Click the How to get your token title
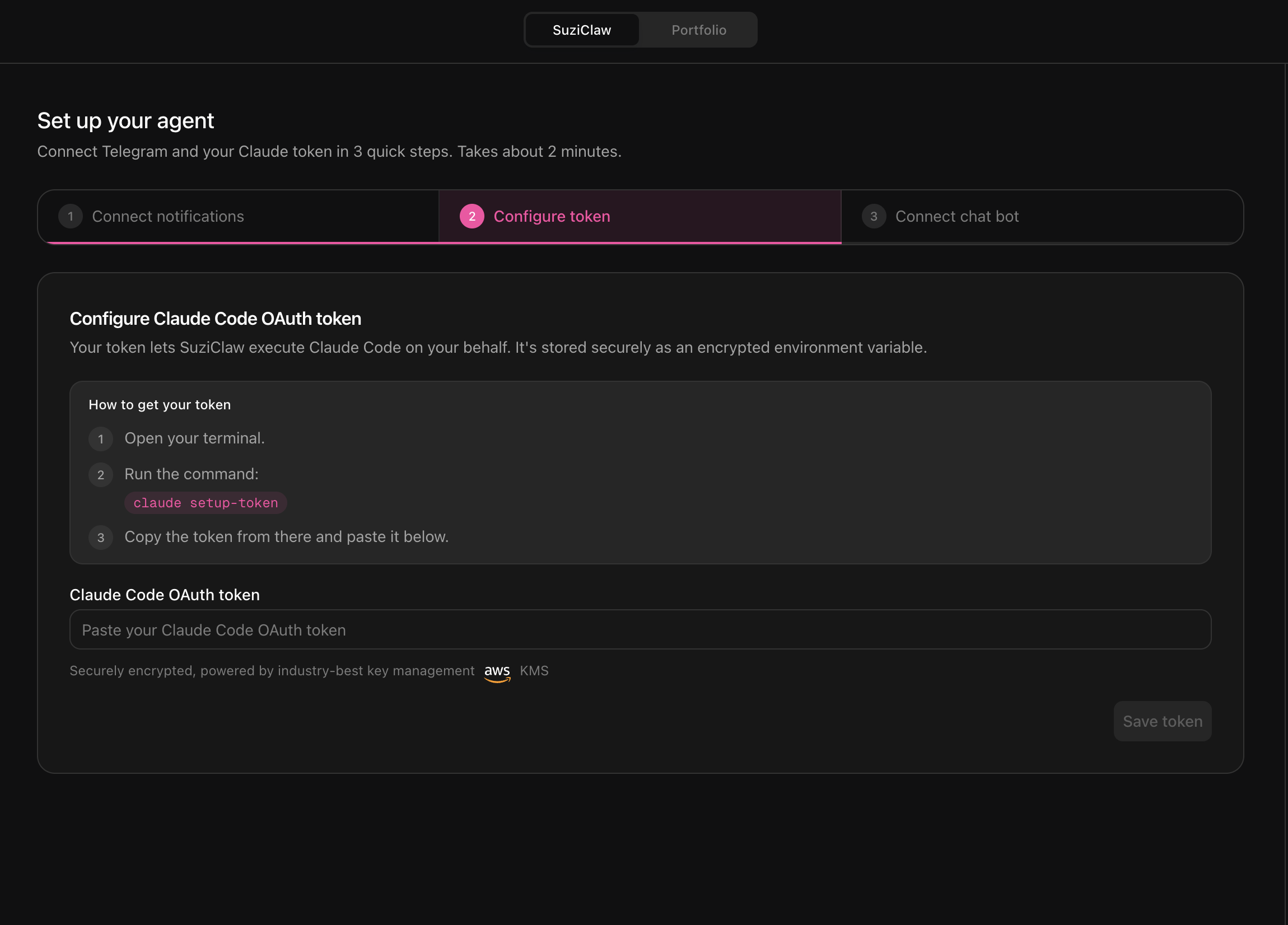Image resolution: width=1288 pixels, height=925 pixels. click(160, 405)
